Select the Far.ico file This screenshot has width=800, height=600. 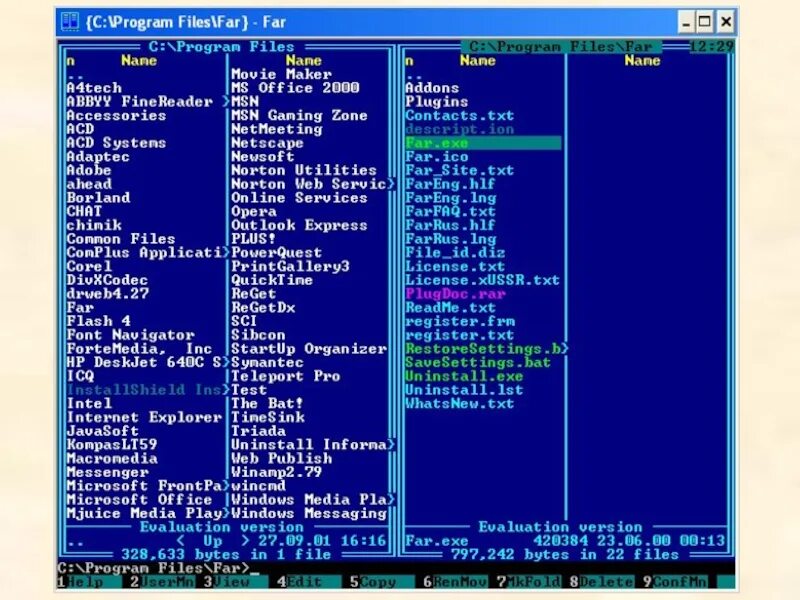(x=437, y=157)
